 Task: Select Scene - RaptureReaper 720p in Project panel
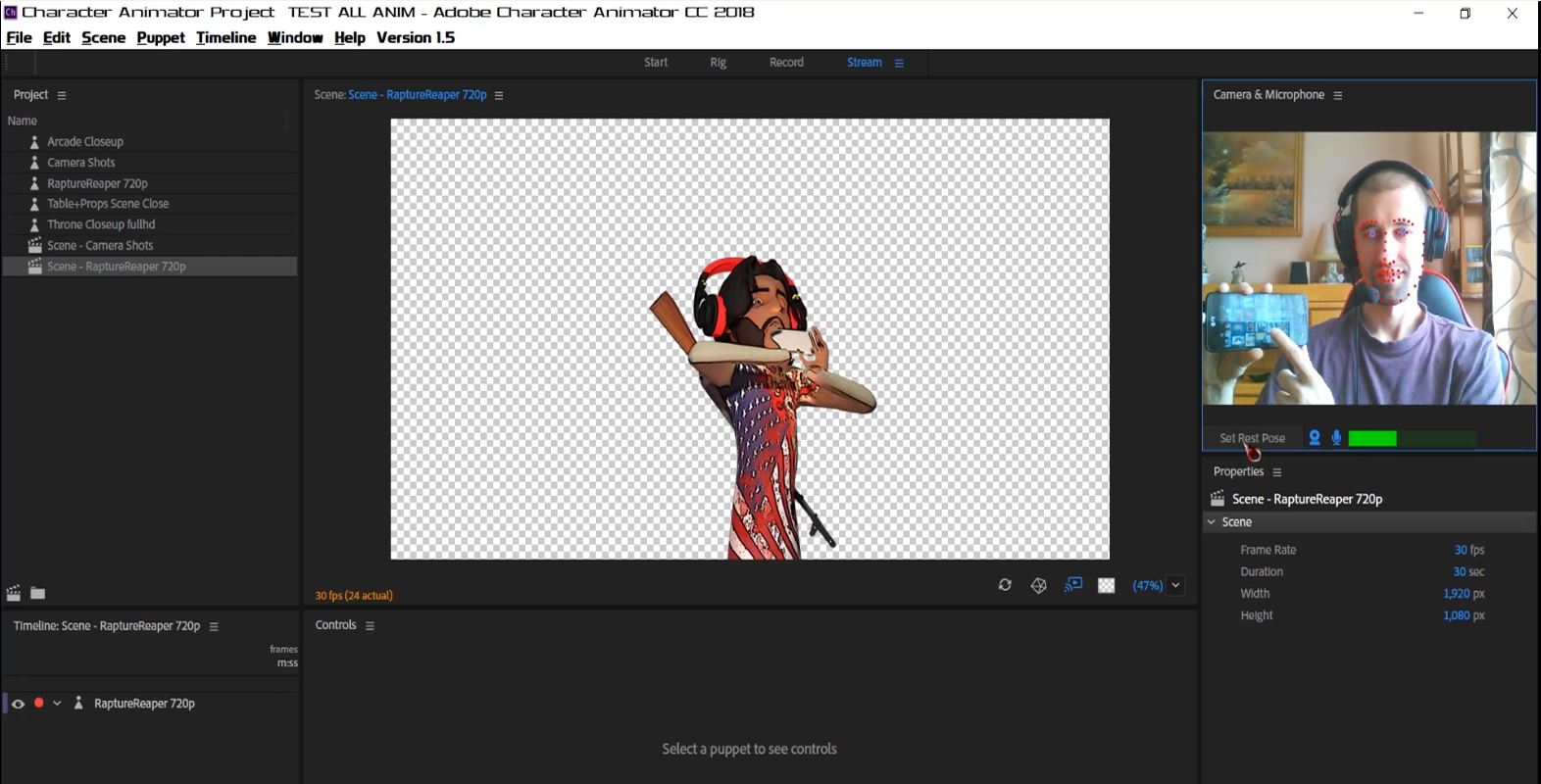(150, 267)
